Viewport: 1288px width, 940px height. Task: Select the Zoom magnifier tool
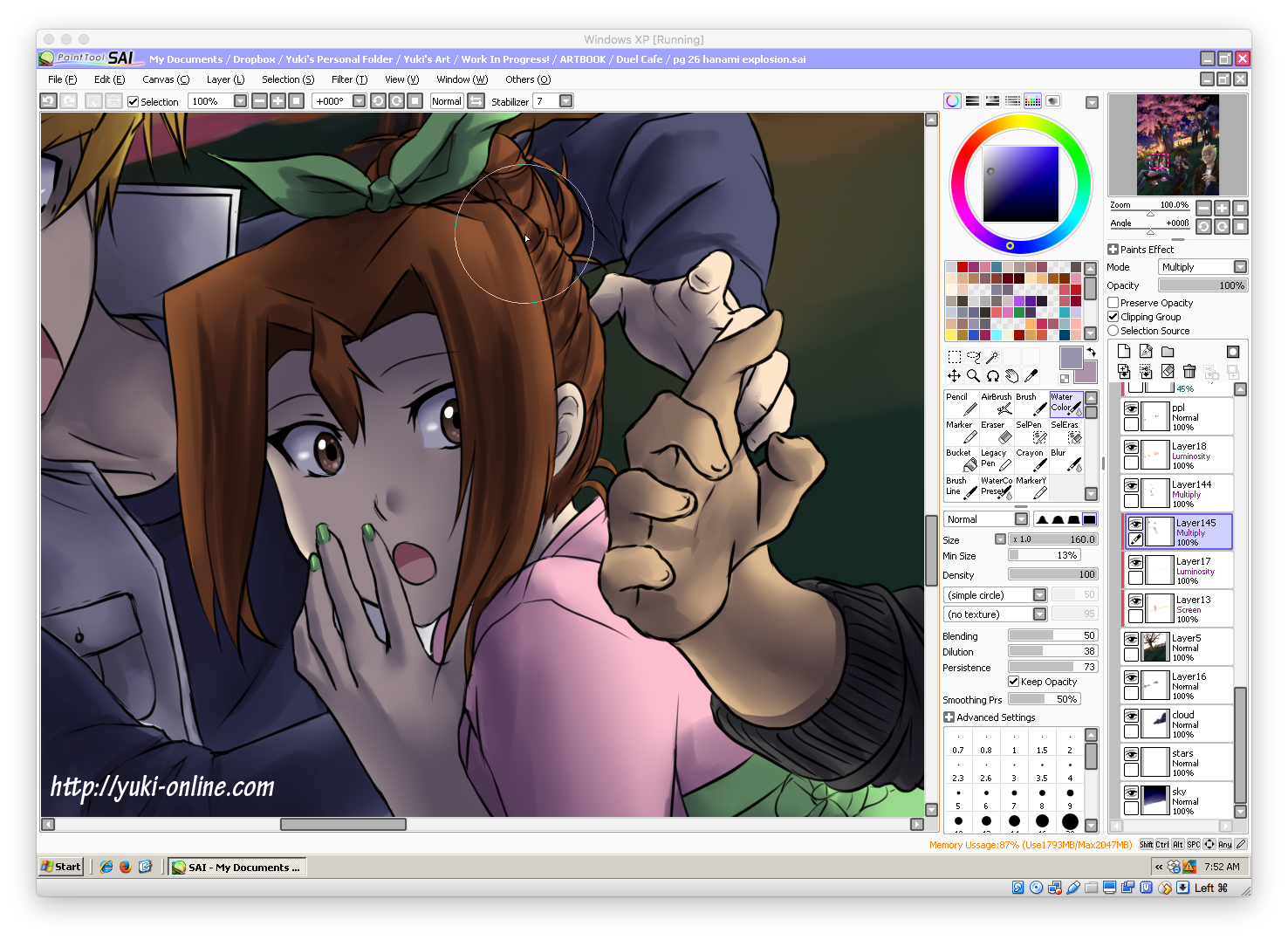[x=973, y=376]
